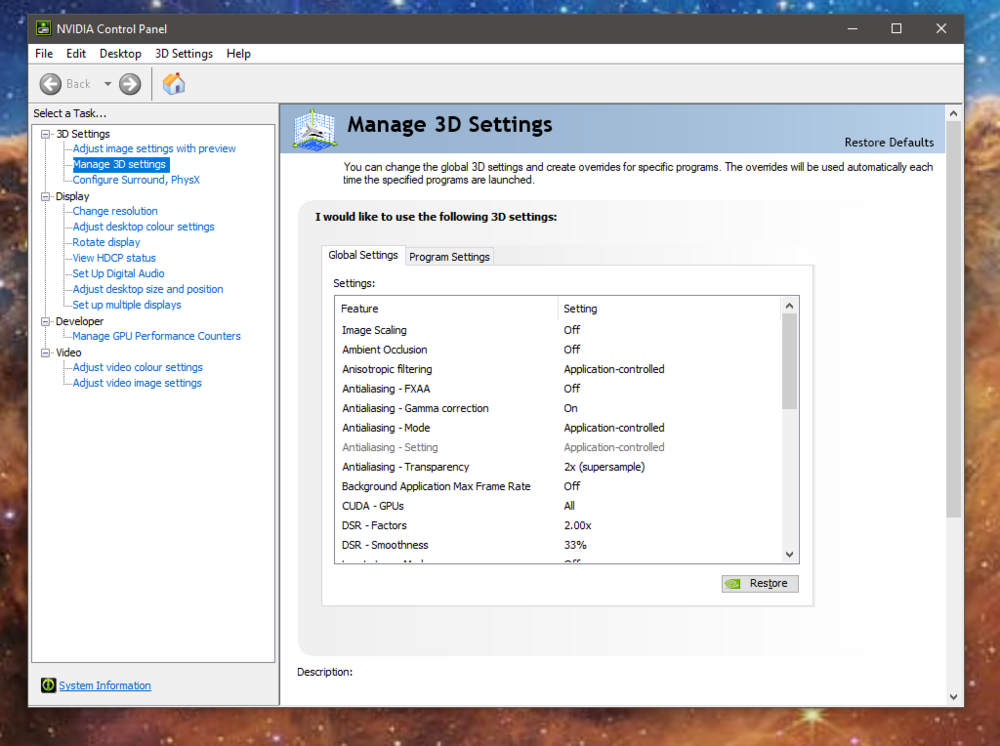
Task: Open Adjust desktop colour settings
Action: point(143,226)
